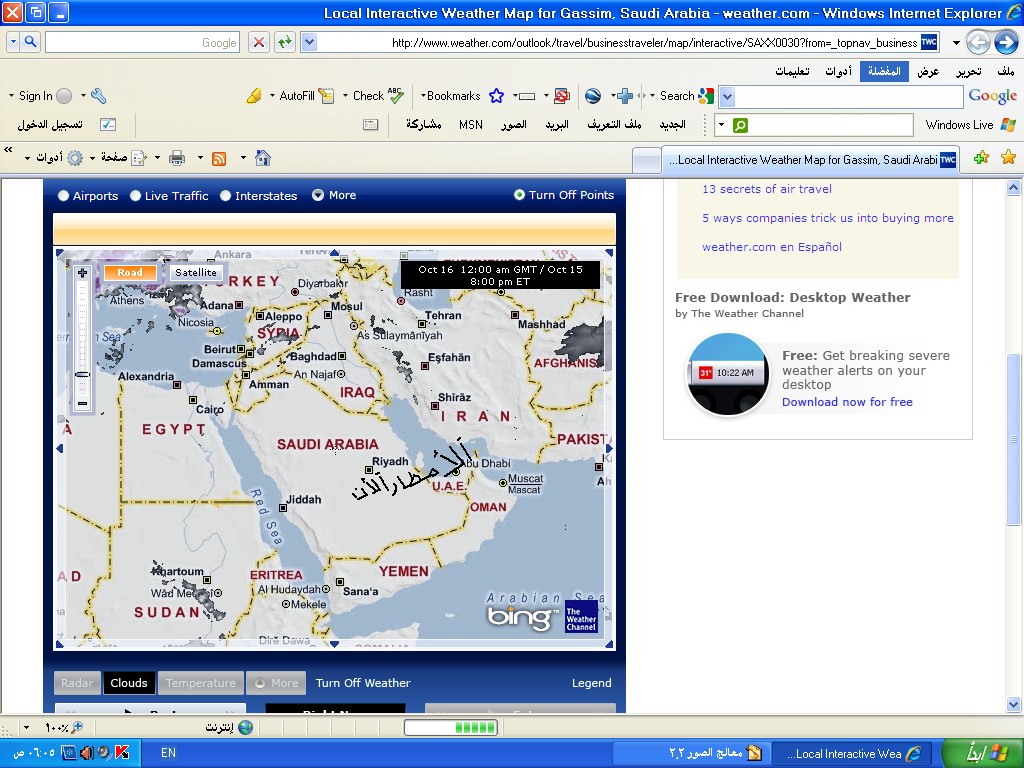The image size is (1024, 768).
Task: Click the Stop loading red X icon
Action: pos(259,42)
